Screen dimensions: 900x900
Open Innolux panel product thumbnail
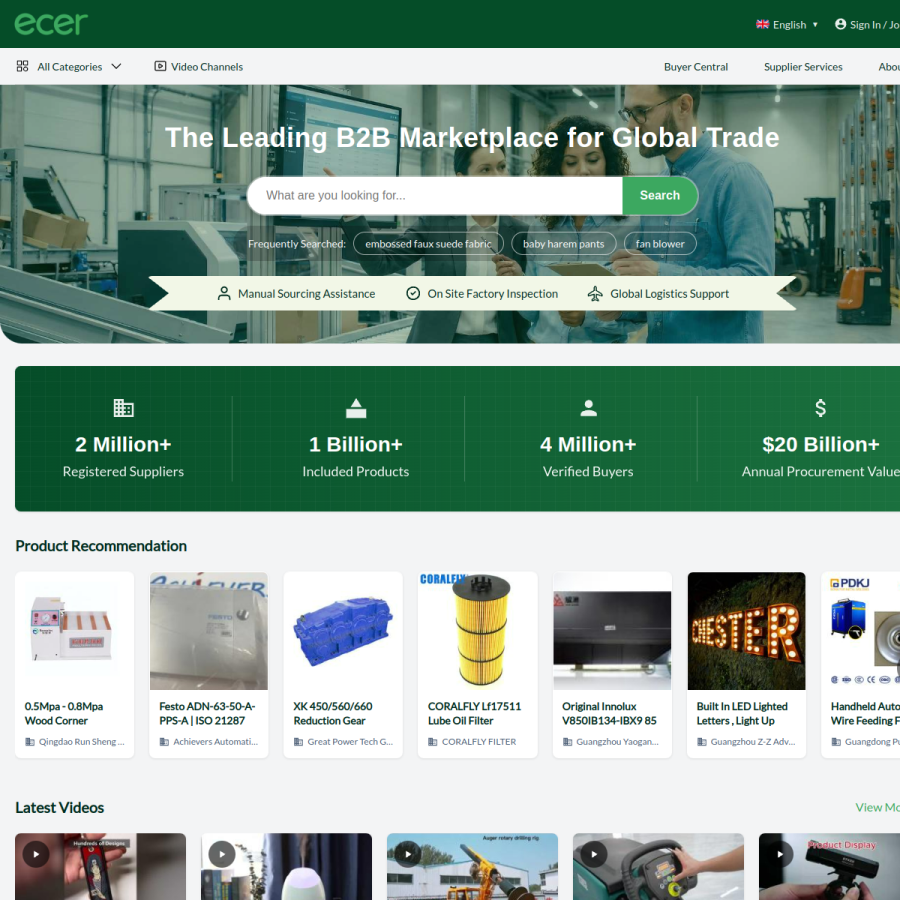pos(612,631)
